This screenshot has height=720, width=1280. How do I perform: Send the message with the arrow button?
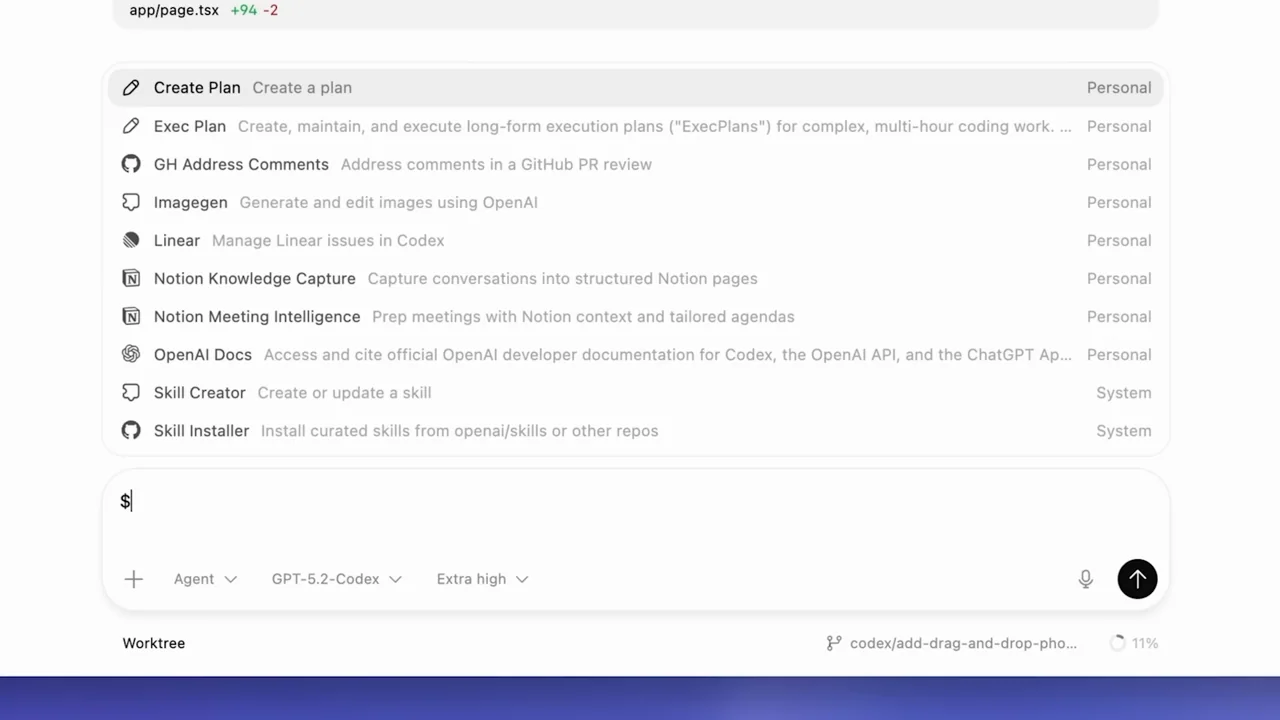(1137, 579)
